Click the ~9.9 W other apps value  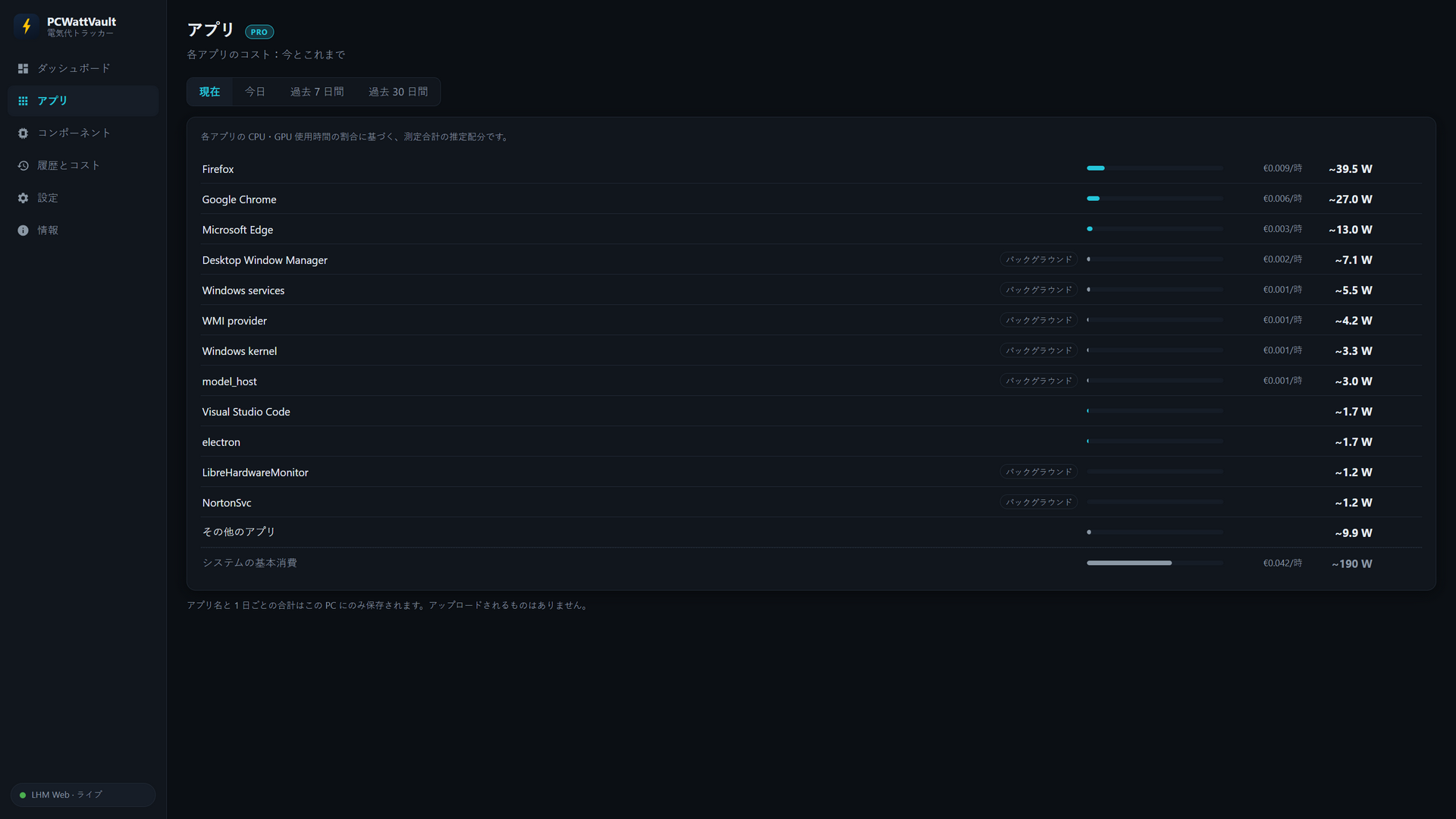(1354, 533)
